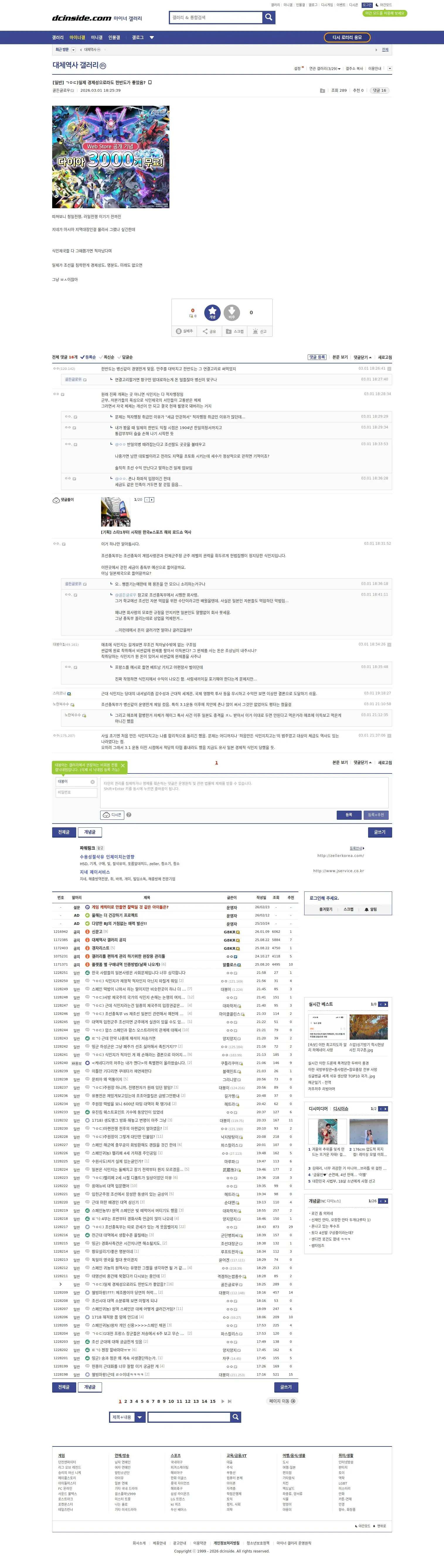This screenshot has height=1568, width=444.
Task: Open the 신문고 notice post
Action: (x=97, y=932)
